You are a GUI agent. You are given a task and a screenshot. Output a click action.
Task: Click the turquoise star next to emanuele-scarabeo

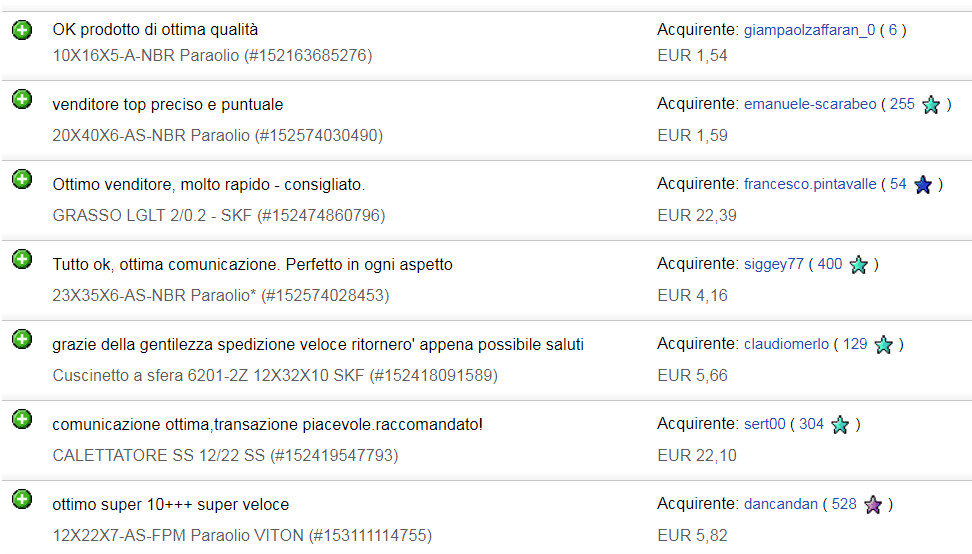click(931, 105)
